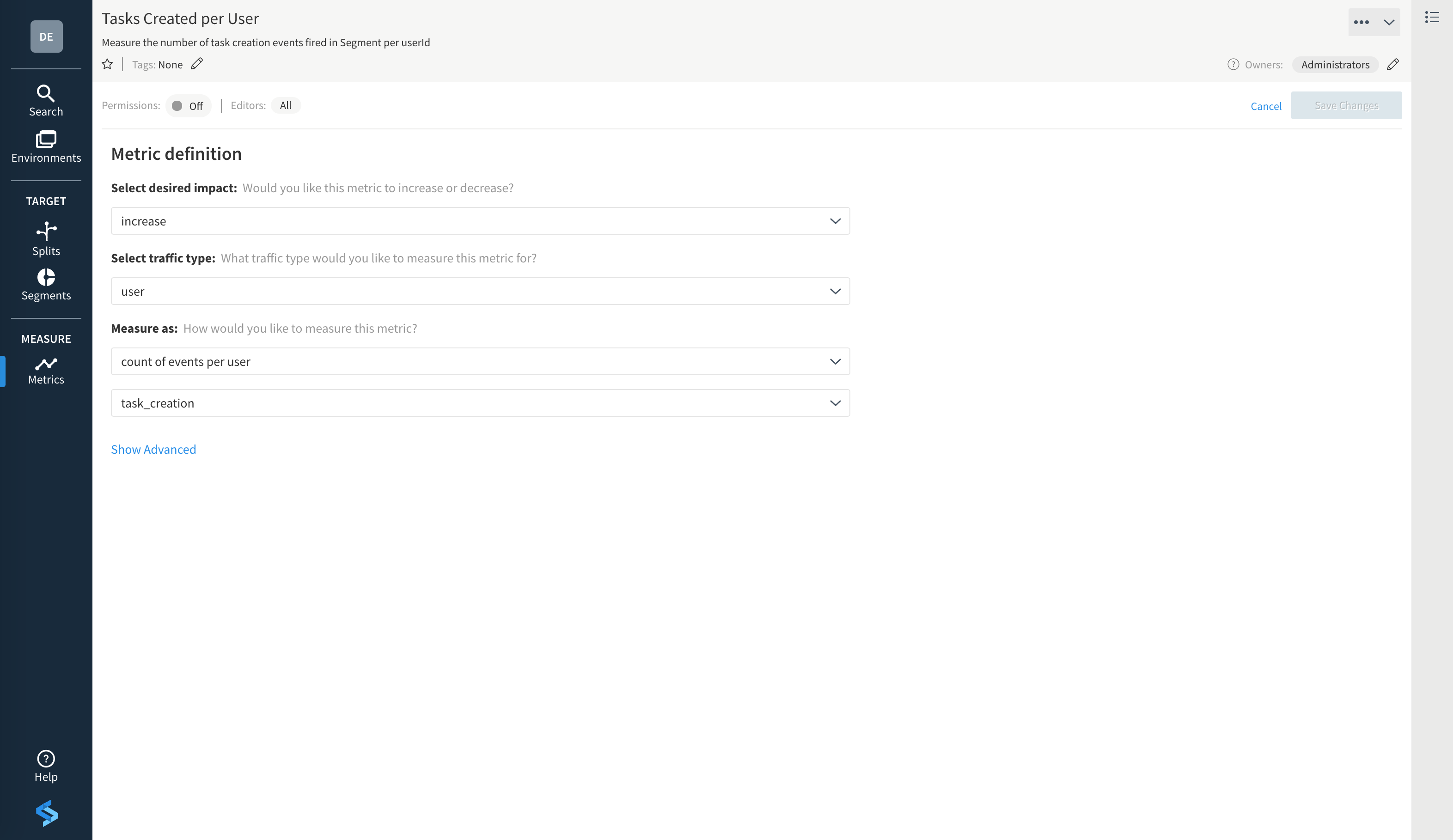Click the Owners help question icon

[x=1233, y=64]
